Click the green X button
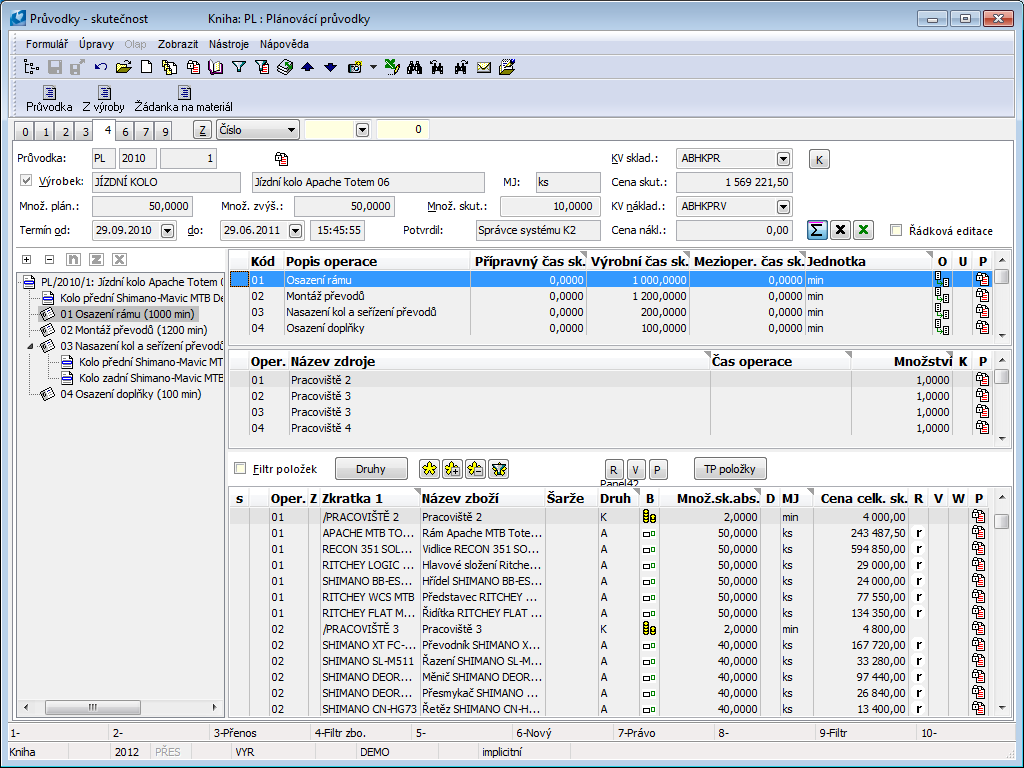 (863, 230)
